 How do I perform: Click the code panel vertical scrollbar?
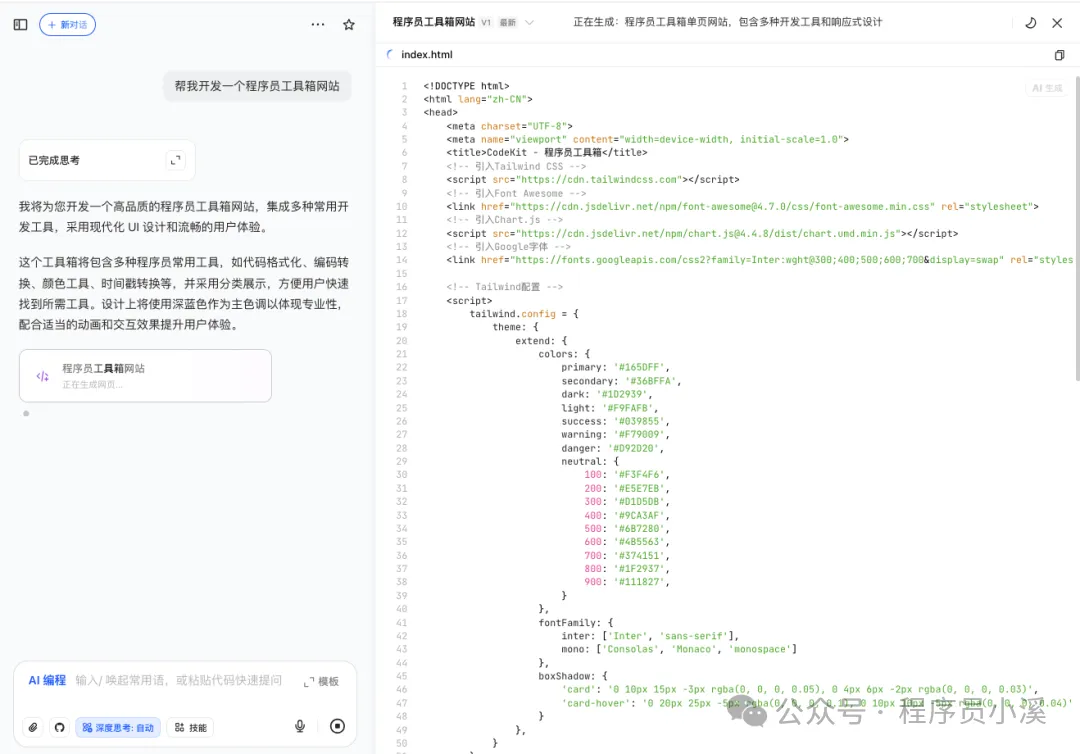click(1077, 227)
